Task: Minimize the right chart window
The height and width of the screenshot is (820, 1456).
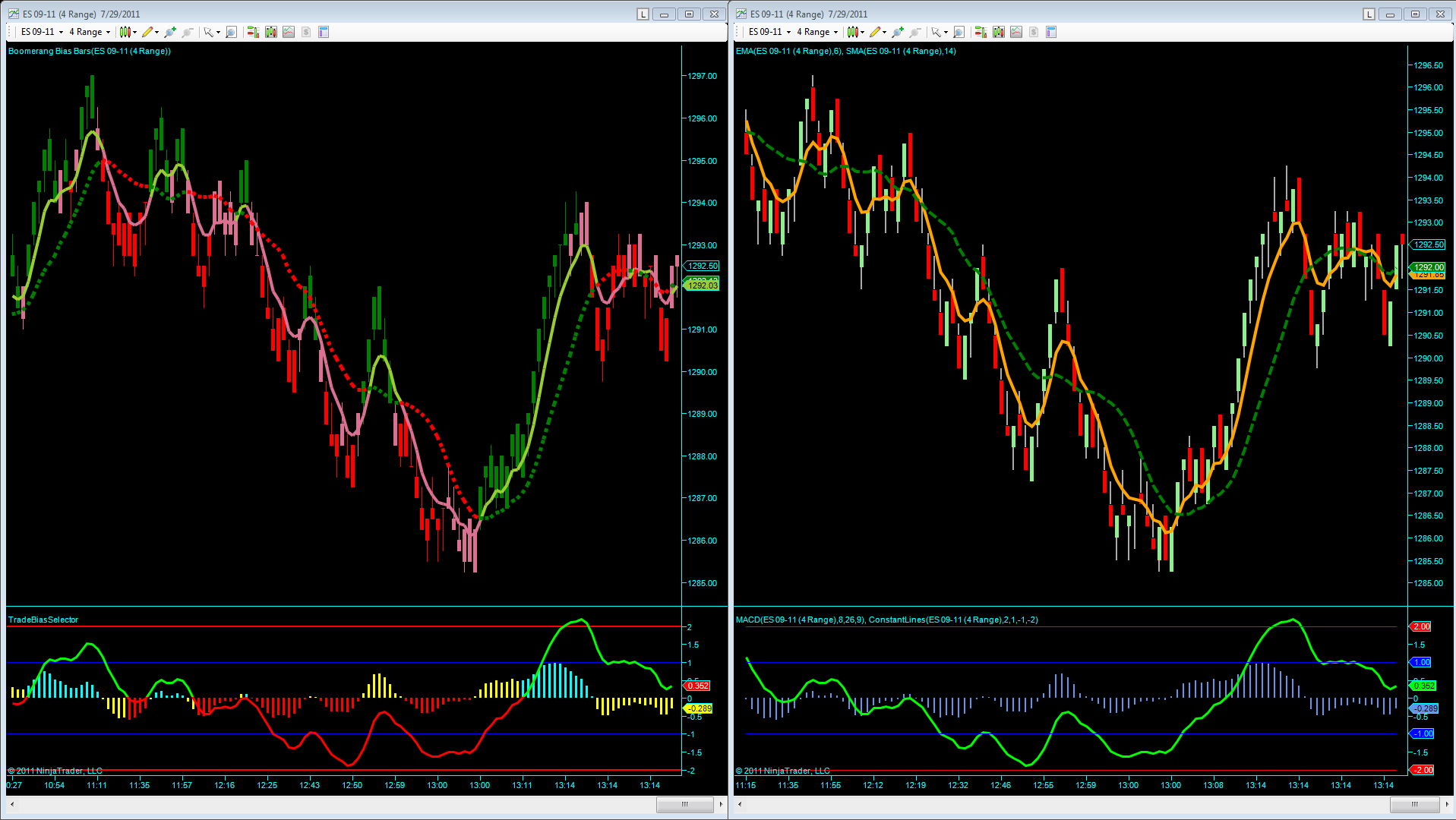Action: [x=1390, y=14]
